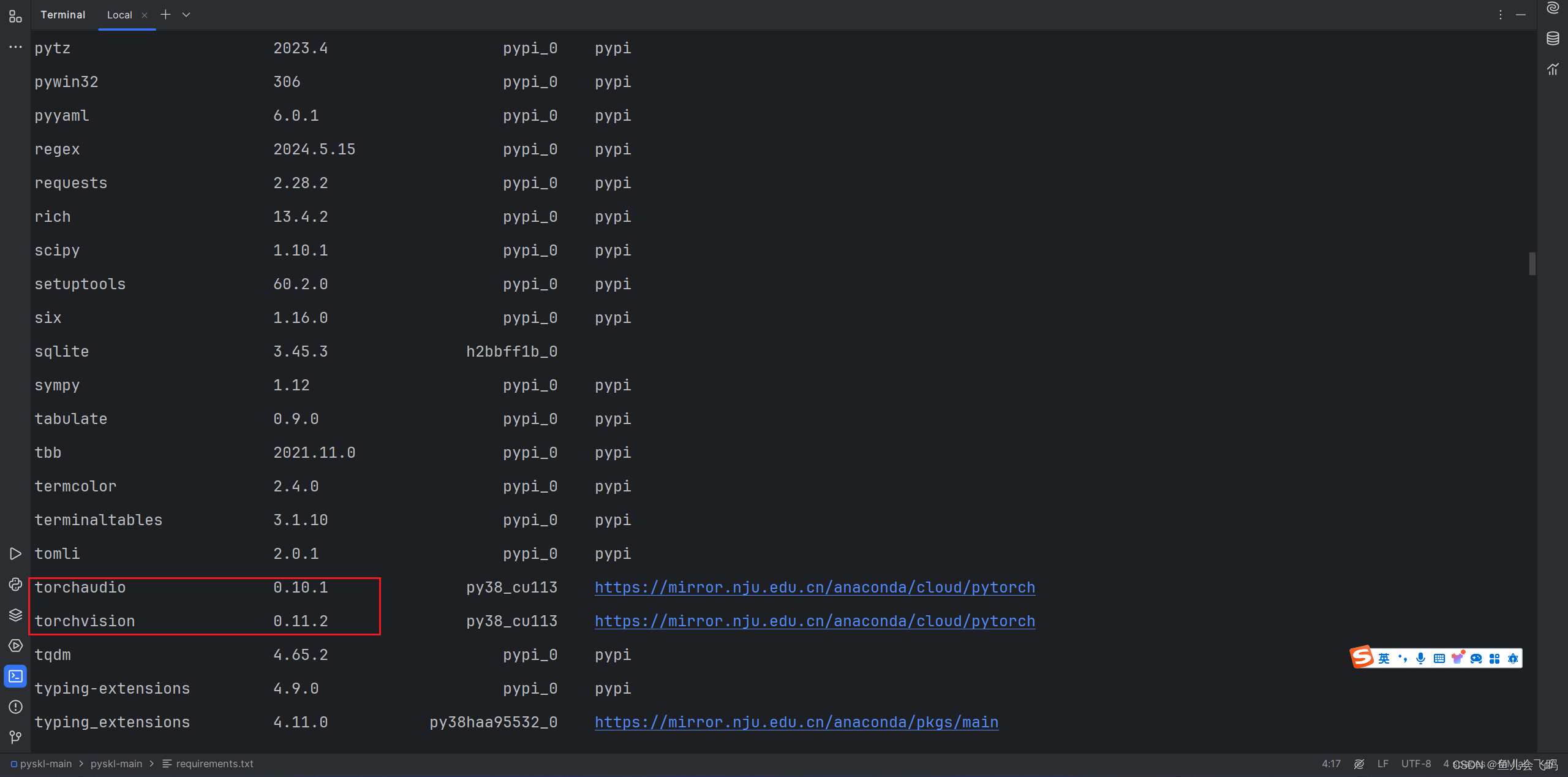Open the UTF-8 encoding dropdown
Image resolution: width=1568 pixels, height=777 pixels.
(x=1416, y=764)
